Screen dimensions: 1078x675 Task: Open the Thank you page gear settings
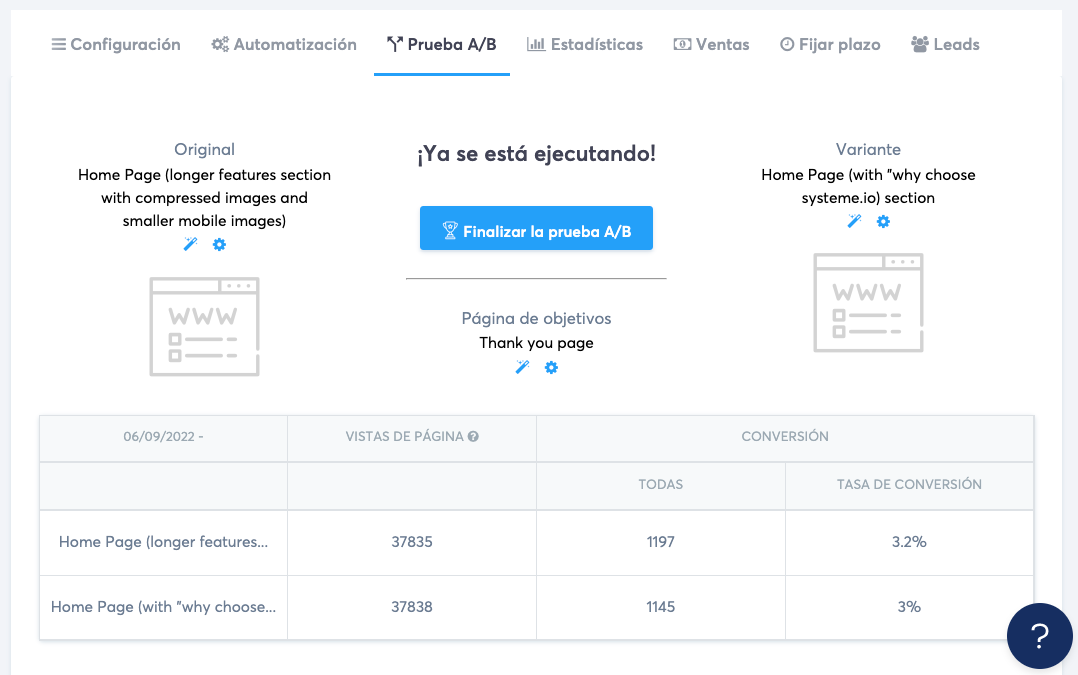coord(551,367)
